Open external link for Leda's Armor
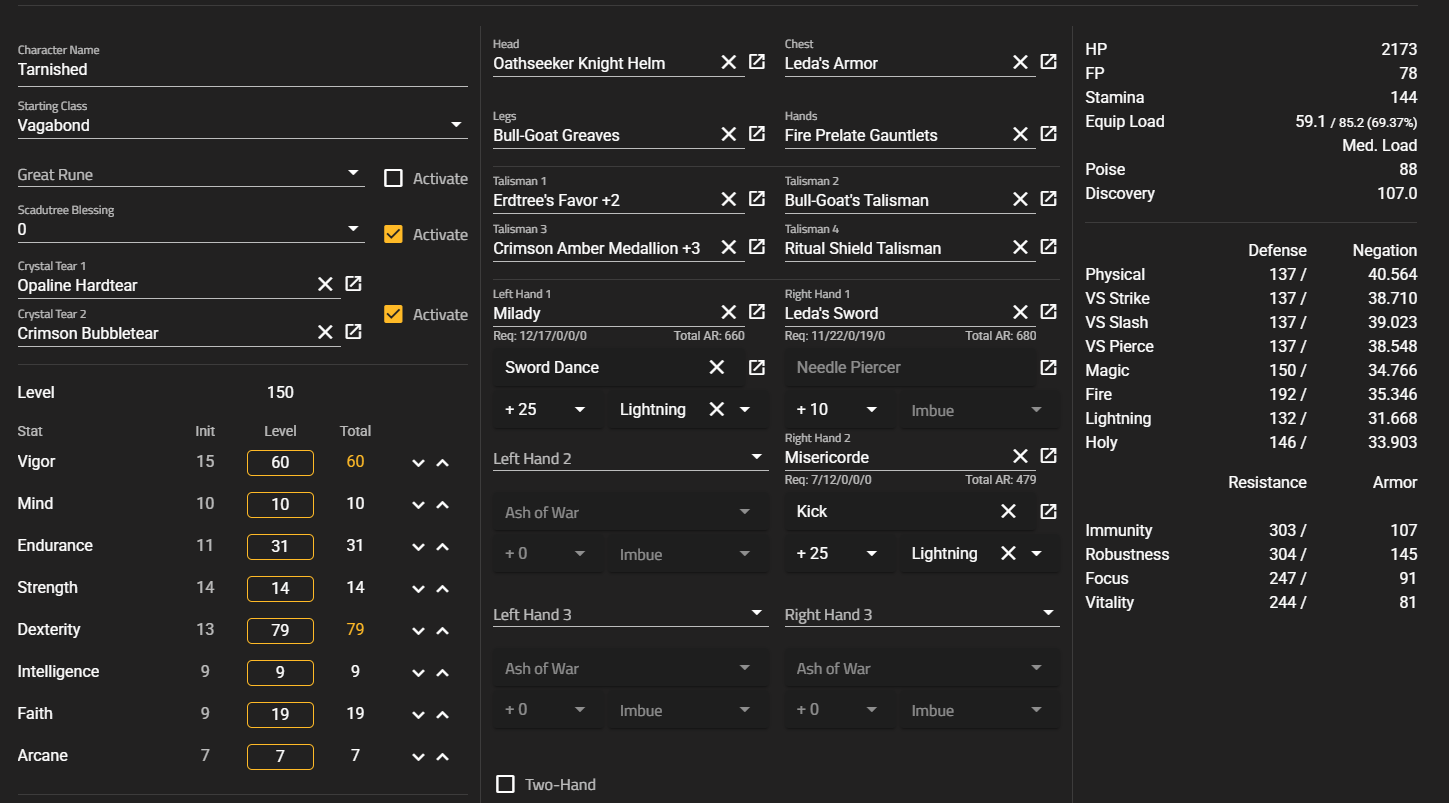Viewport: 1449px width, 803px height. click(x=1048, y=62)
